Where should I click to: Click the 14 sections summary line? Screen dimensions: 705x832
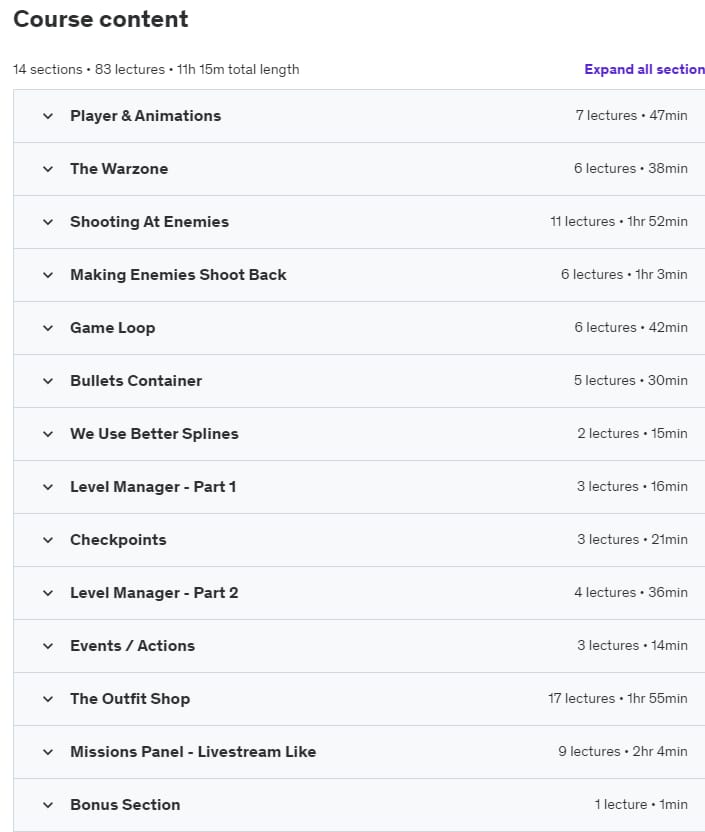(x=156, y=70)
